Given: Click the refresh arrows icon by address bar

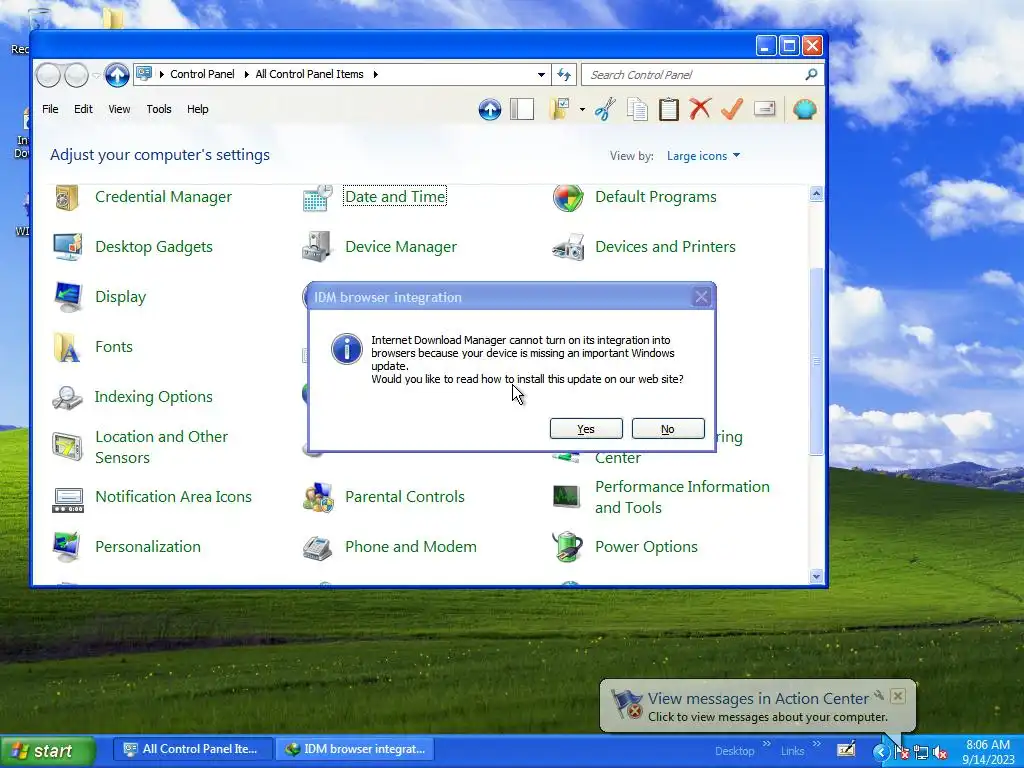Looking at the screenshot, I should point(564,74).
